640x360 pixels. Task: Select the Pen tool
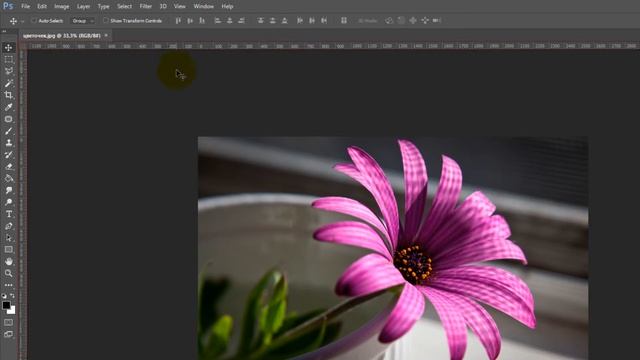point(8,226)
